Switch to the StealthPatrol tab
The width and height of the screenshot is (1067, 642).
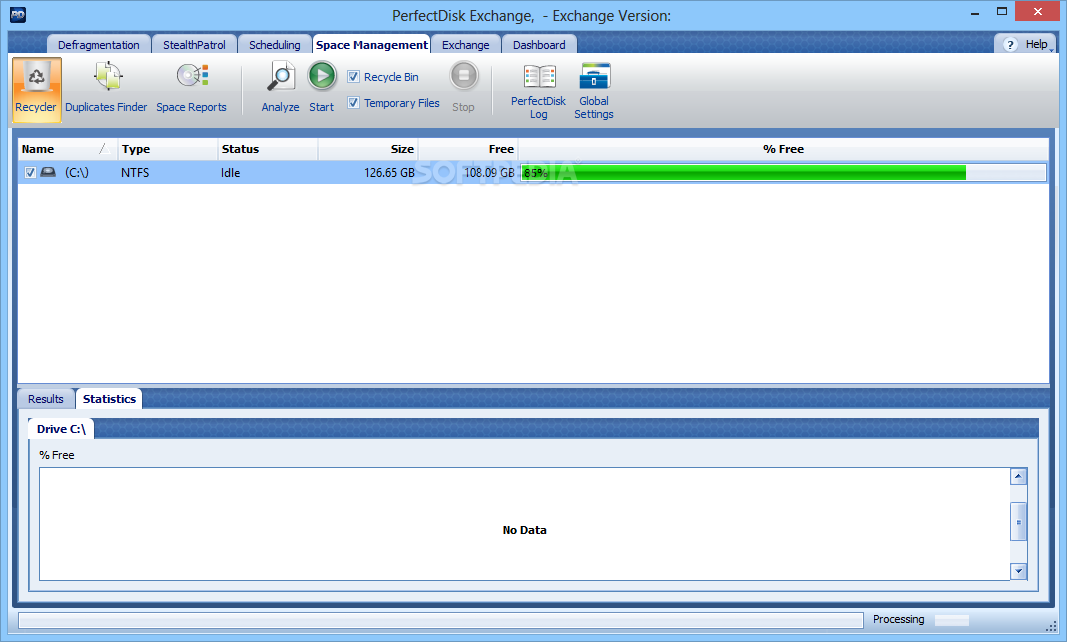tap(194, 45)
